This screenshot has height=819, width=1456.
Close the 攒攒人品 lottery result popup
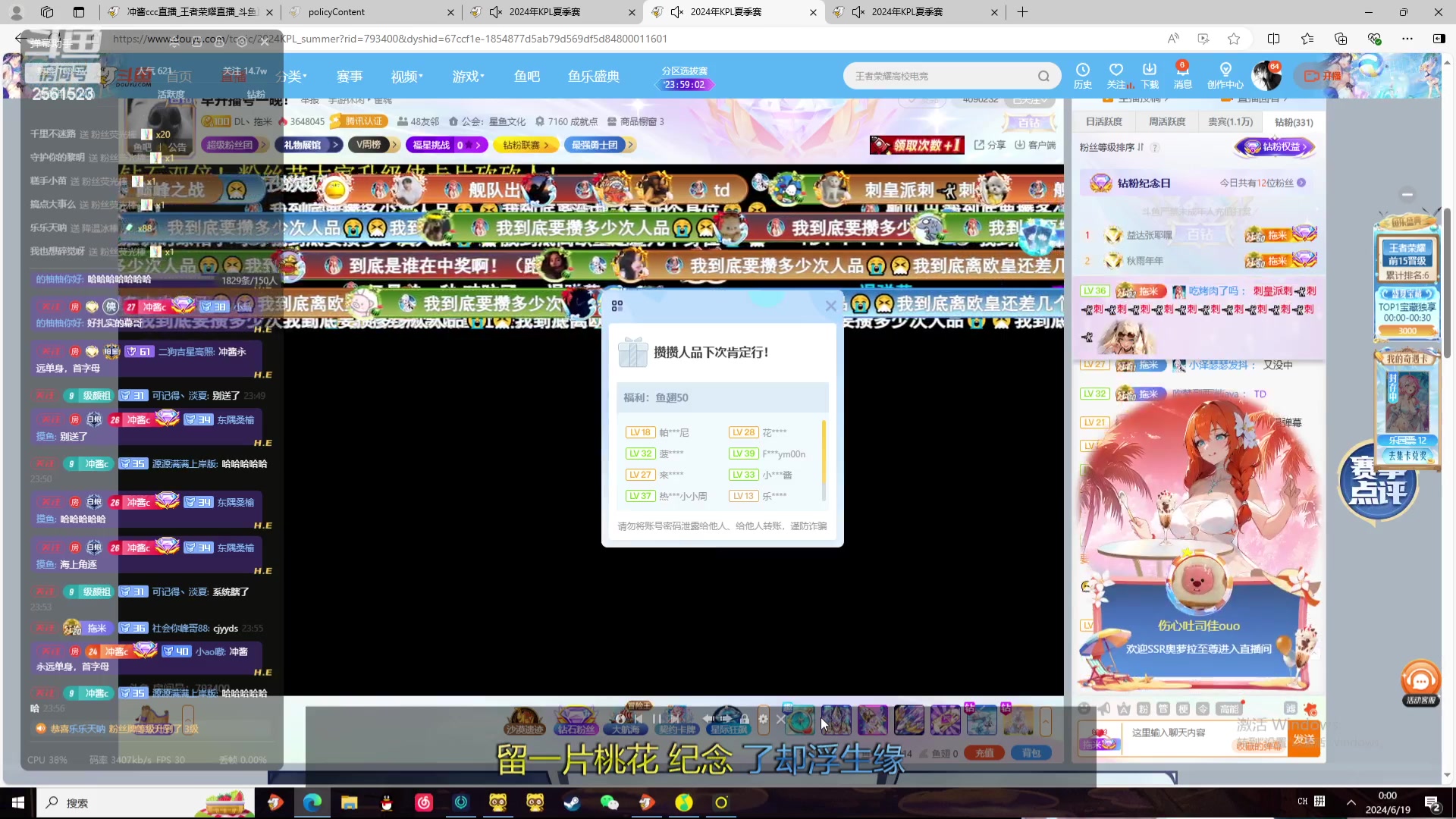coord(830,306)
